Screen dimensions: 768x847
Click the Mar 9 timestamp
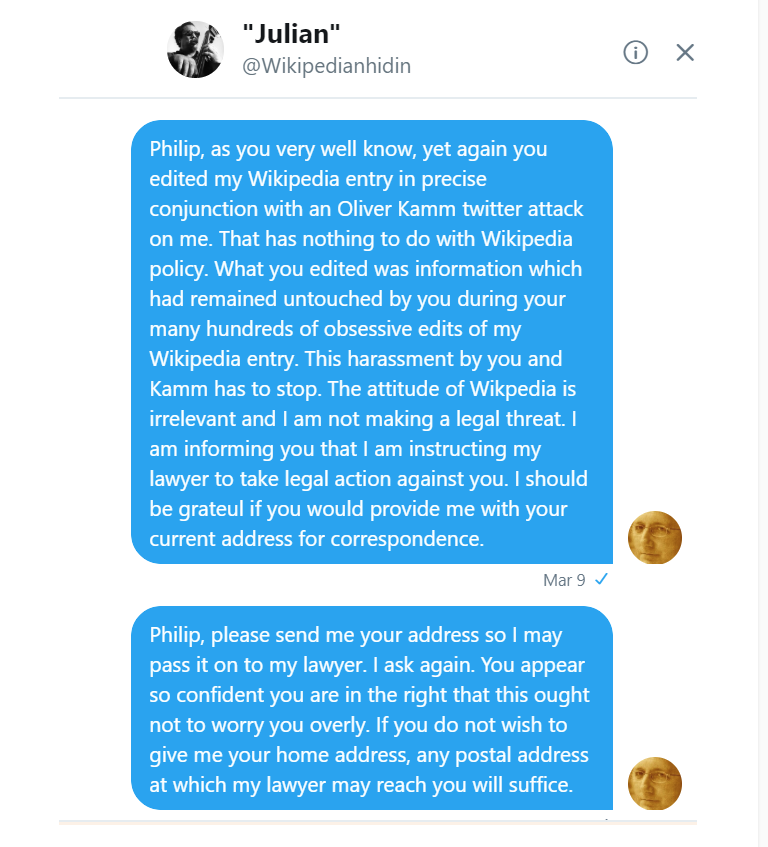(x=564, y=580)
